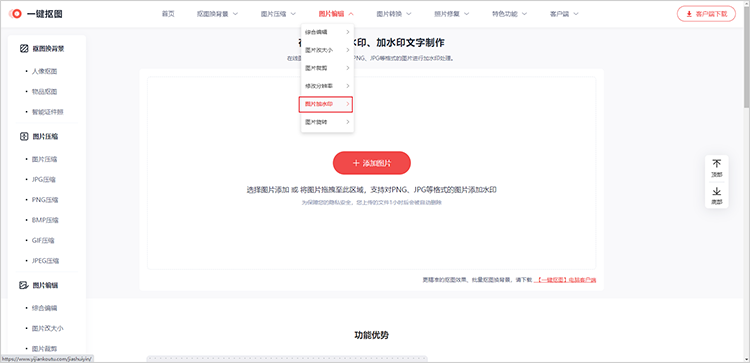Choose 图片改大小 in the dropdown menu

pyautogui.click(x=327, y=50)
